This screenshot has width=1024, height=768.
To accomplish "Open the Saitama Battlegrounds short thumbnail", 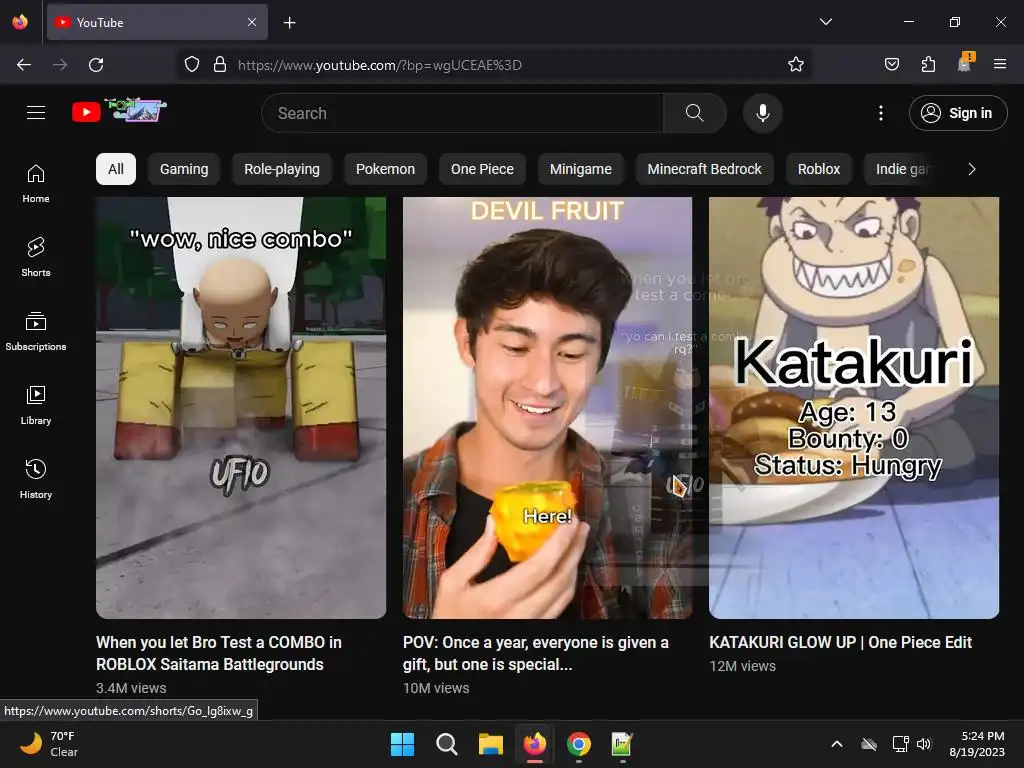I will pos(241,408).
